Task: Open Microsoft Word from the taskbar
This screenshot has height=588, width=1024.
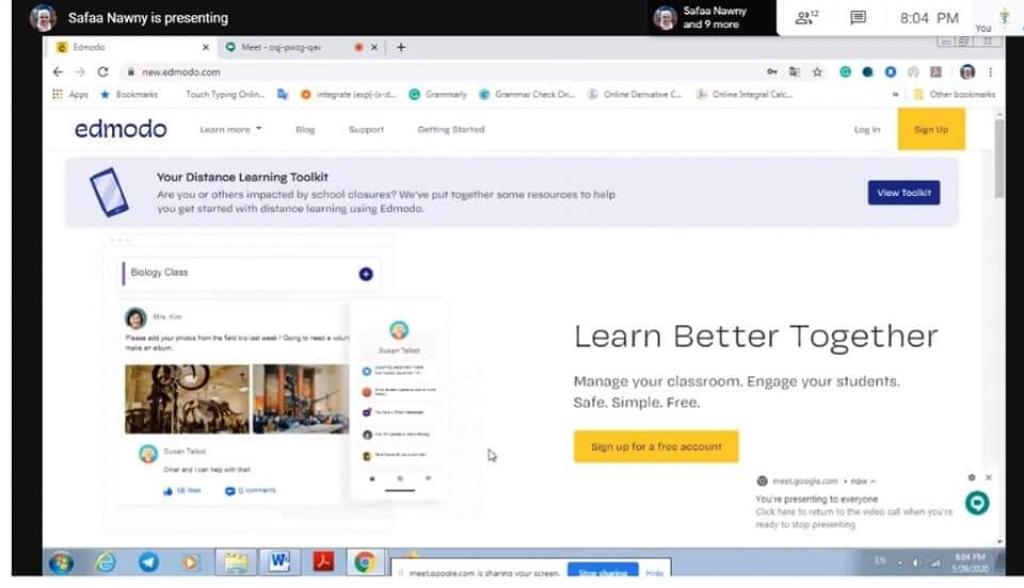Action: pos(279,562)
